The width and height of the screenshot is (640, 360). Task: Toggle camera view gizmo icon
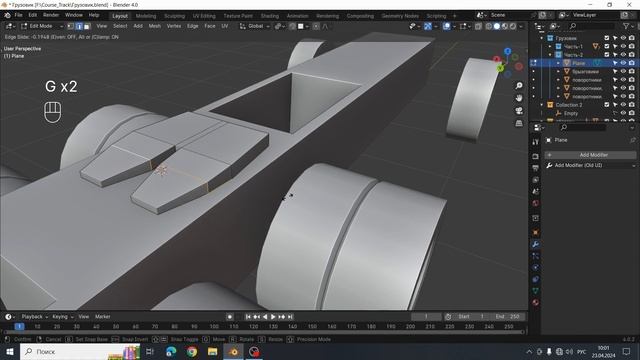[519, 111]
